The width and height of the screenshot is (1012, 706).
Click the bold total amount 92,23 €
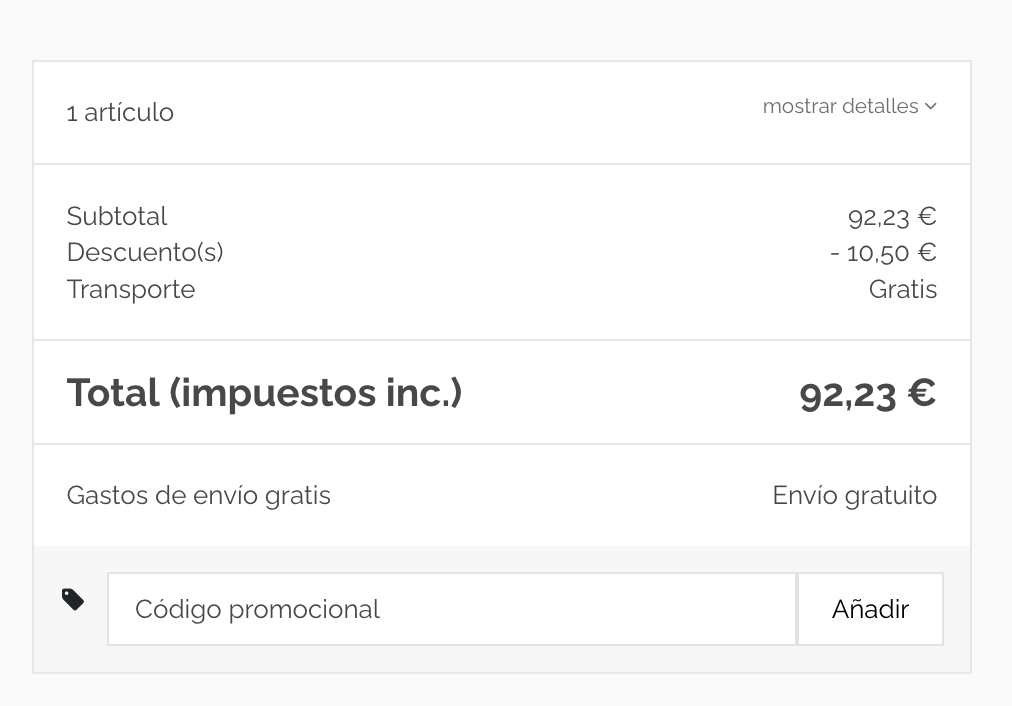[867, 393]
